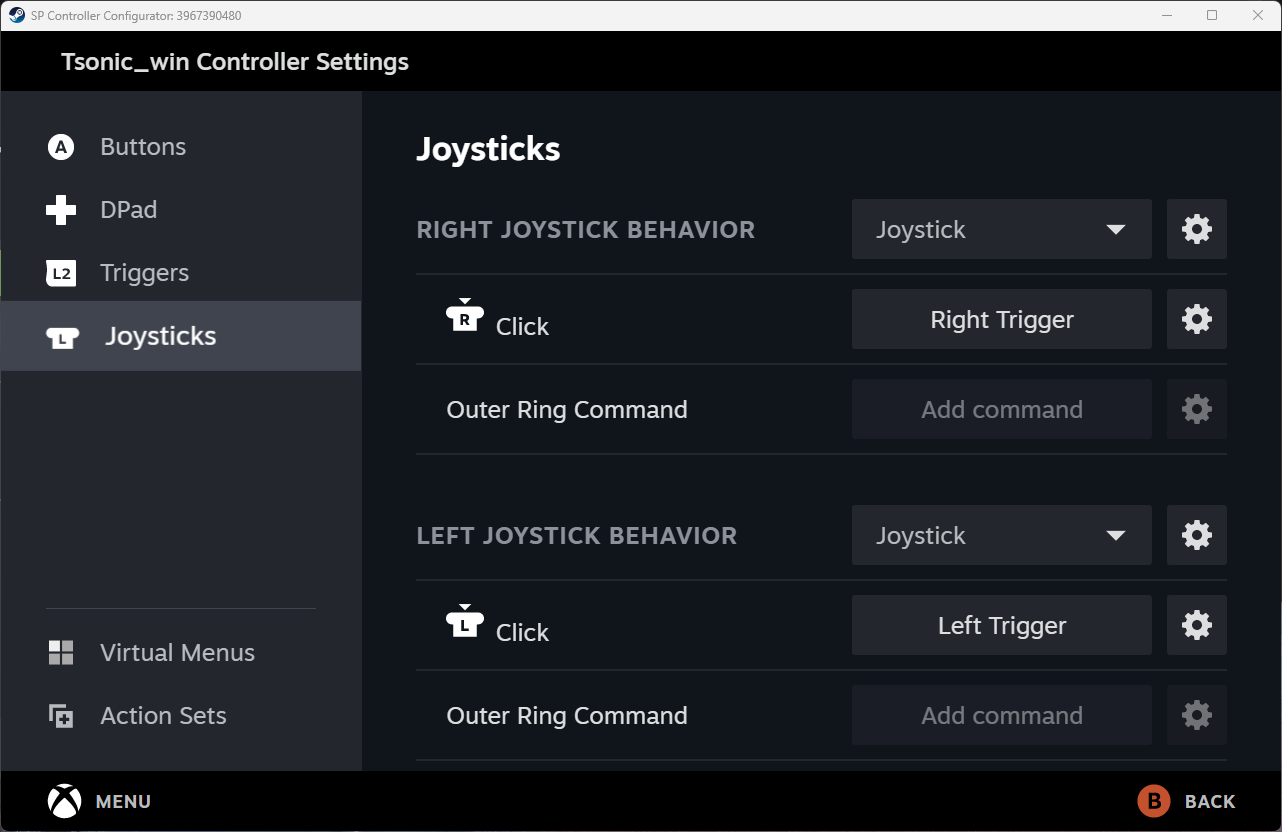Click the DPad plus icon in sidebar
Screen dimensions: 1282x832
pos(60,209)
